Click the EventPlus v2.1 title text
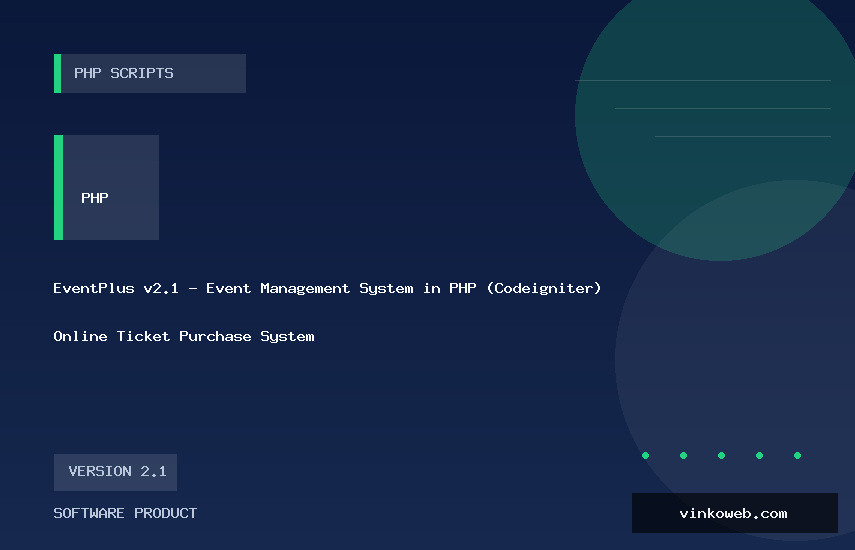Image resolution: width=855 pixels, height=550 pixels. click(327, 288)
